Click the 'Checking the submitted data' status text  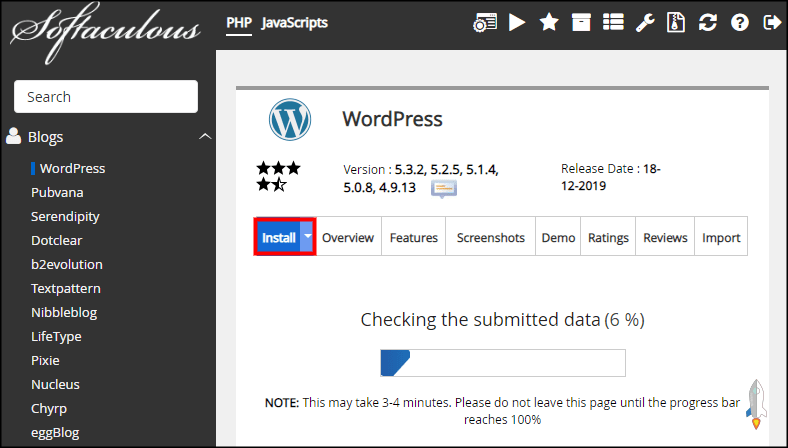point(503,320)
